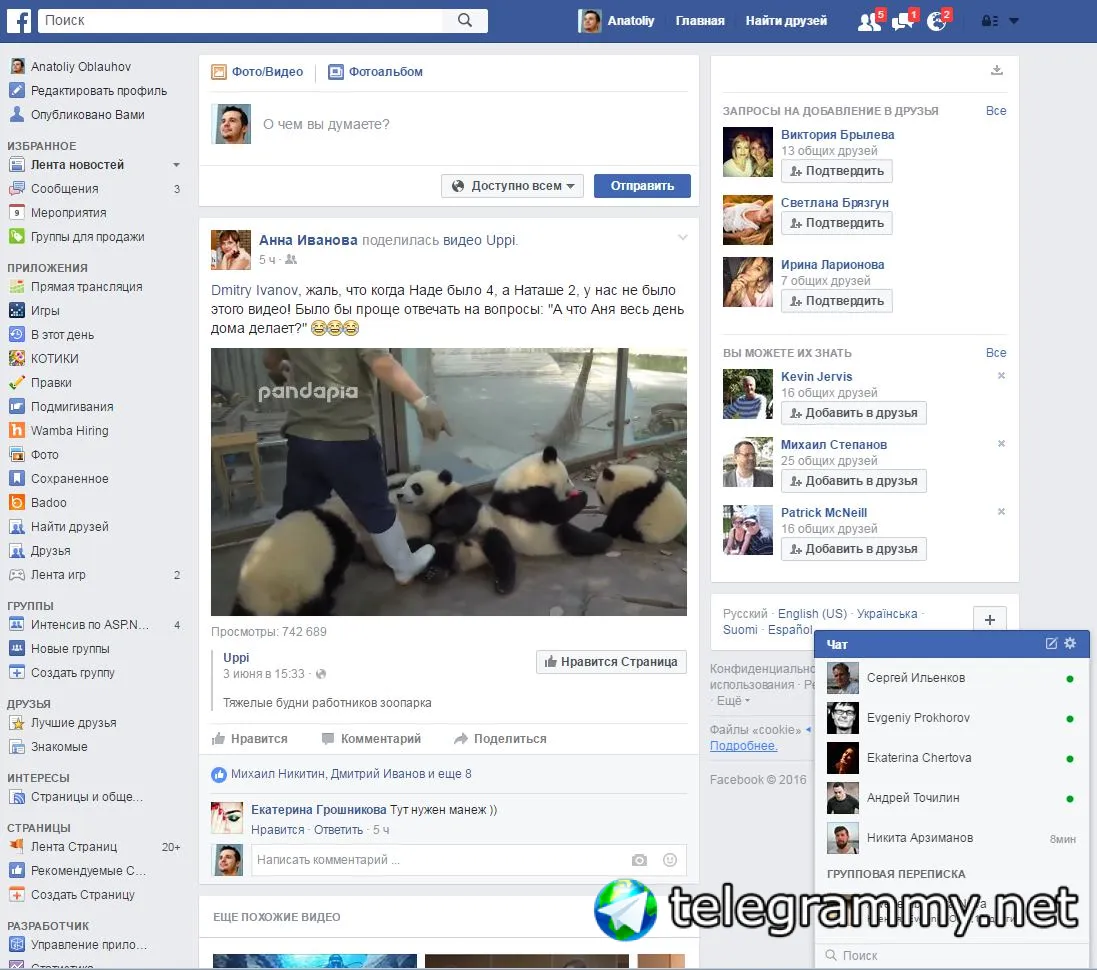This screenshot has width=1097, height=970.
Task: Open Сохраненное in the sidebar
Action: 69,479
